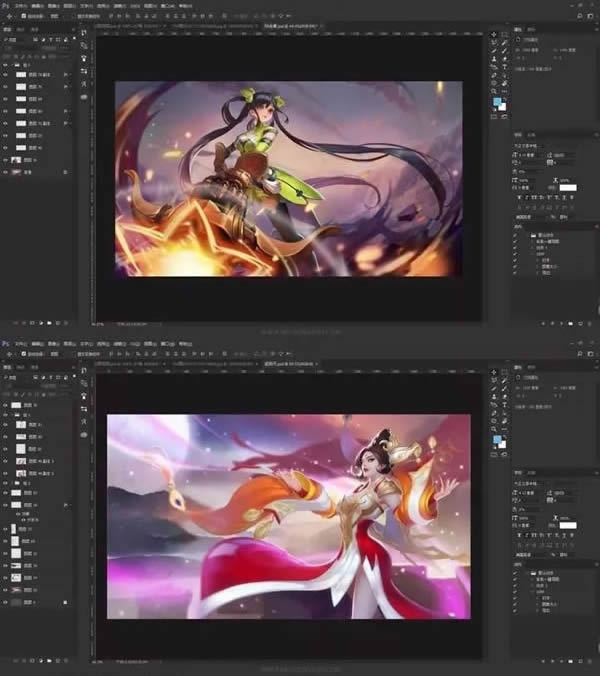The image size is (600, 676).
Task: Hide the background layer in upper Layers panel
Action: pos(7,171)
